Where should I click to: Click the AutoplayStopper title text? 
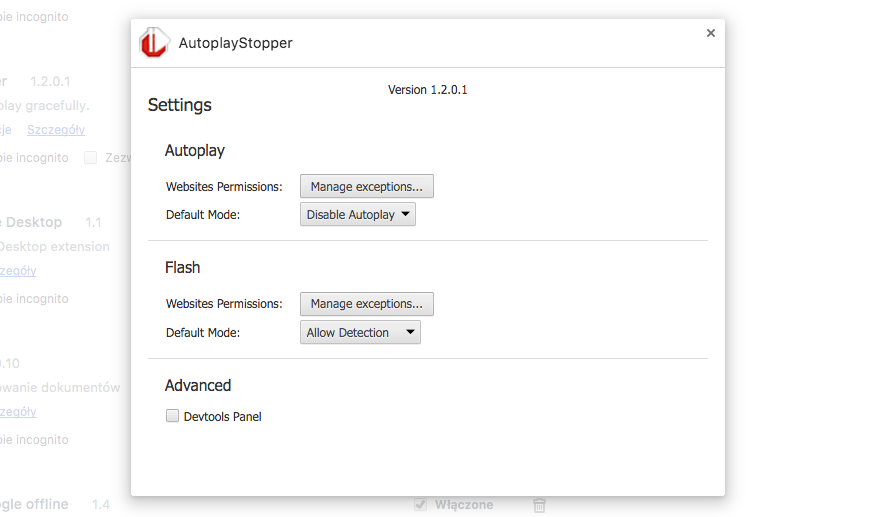click(235, 43)
